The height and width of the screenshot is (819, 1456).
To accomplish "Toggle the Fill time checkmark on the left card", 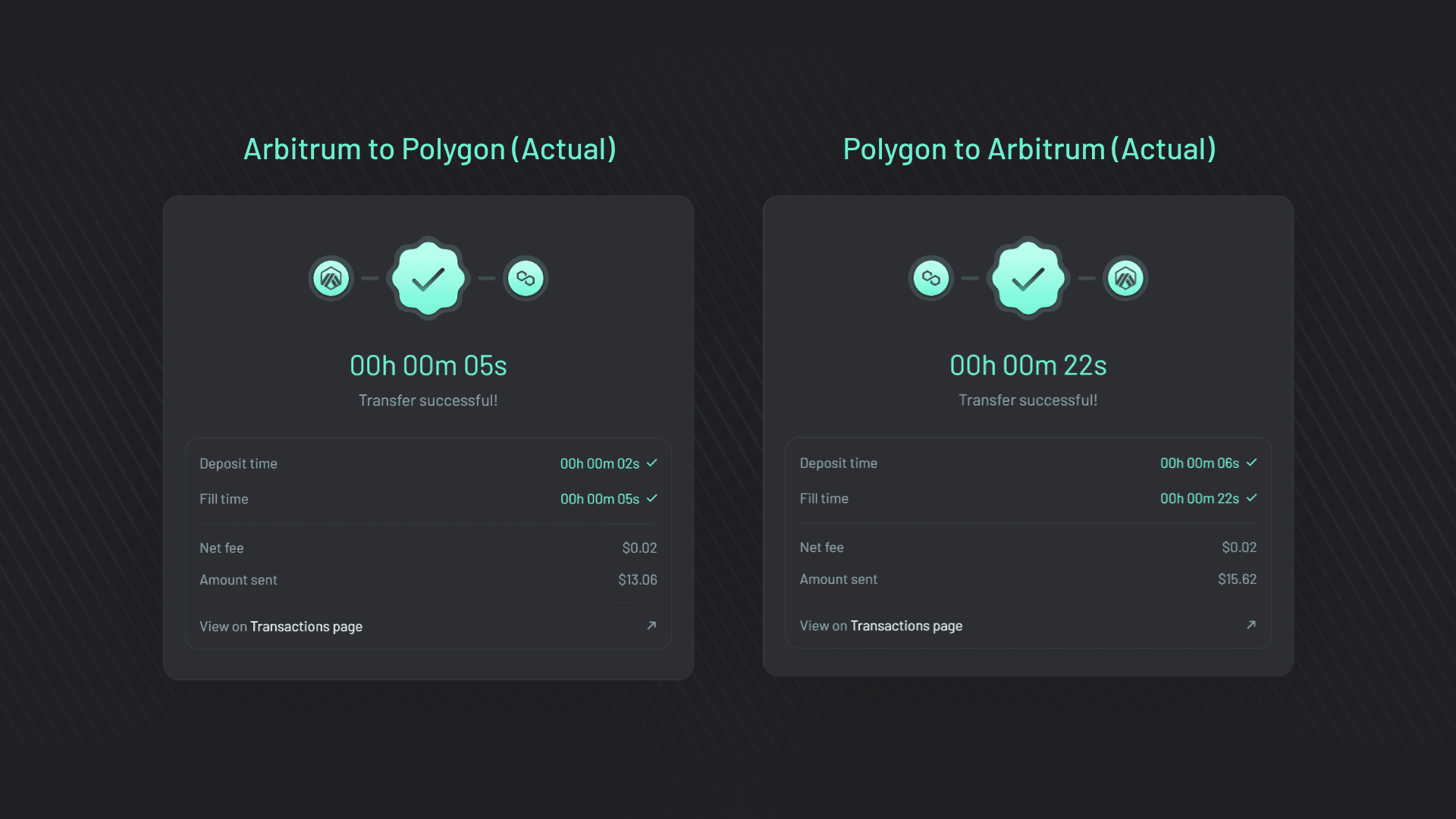I will [652, 499].
